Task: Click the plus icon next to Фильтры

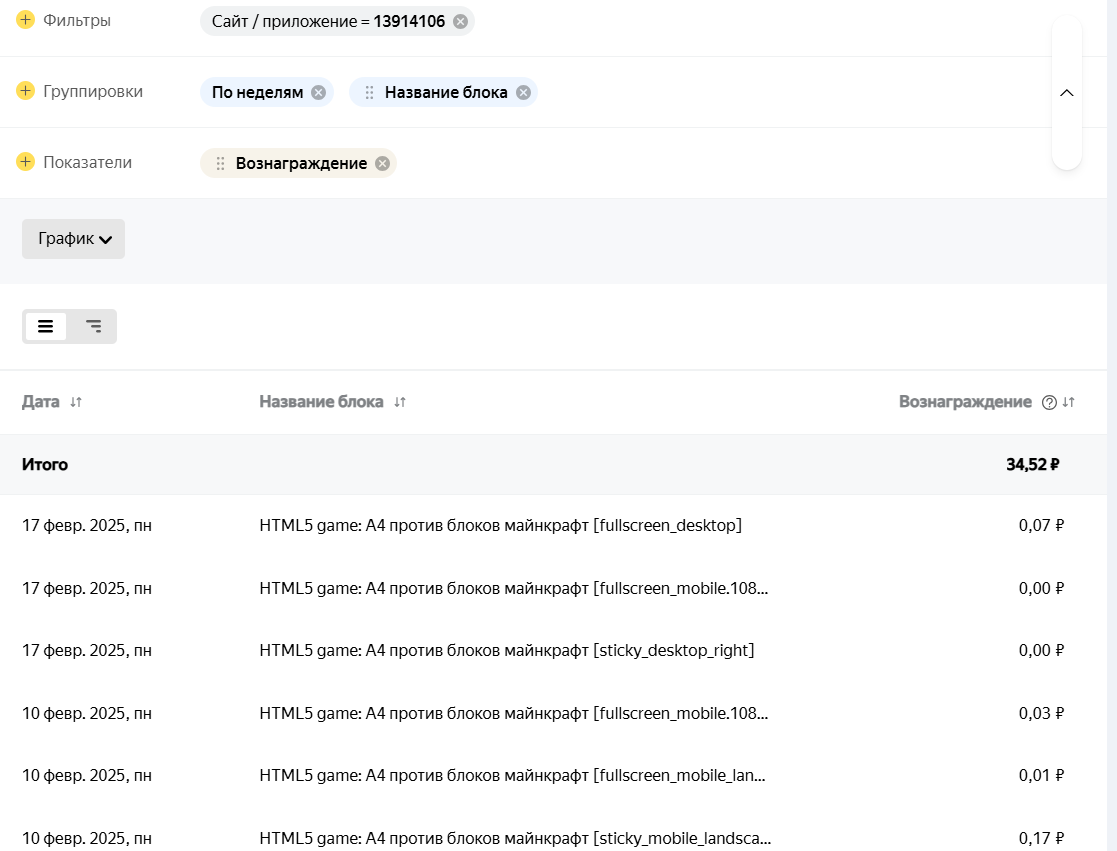Action: (26, 20)
